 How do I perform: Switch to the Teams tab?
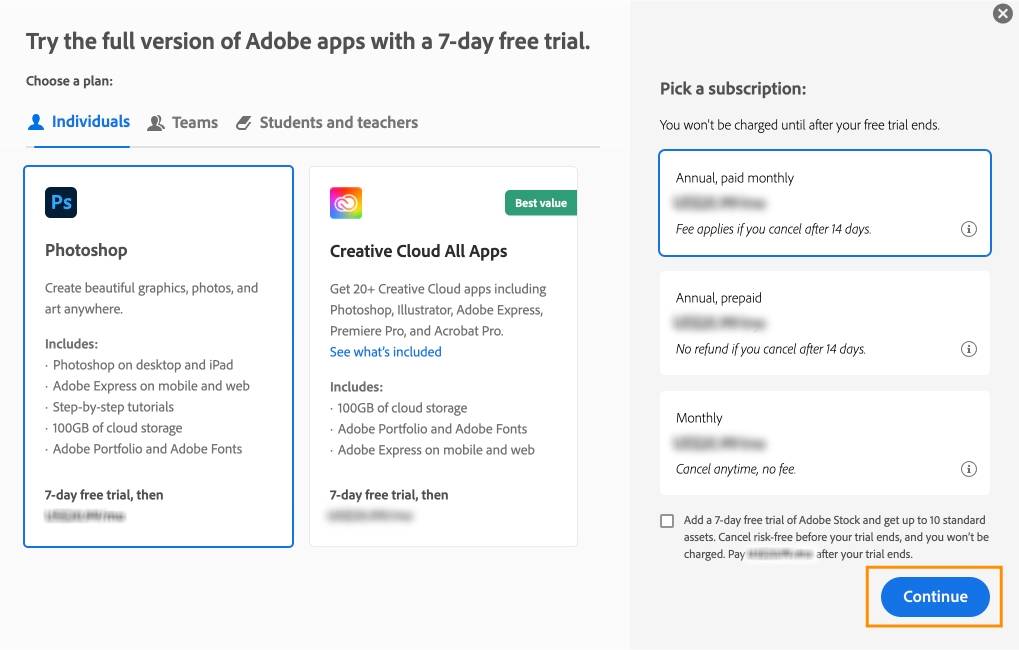(x=194, y=123)
